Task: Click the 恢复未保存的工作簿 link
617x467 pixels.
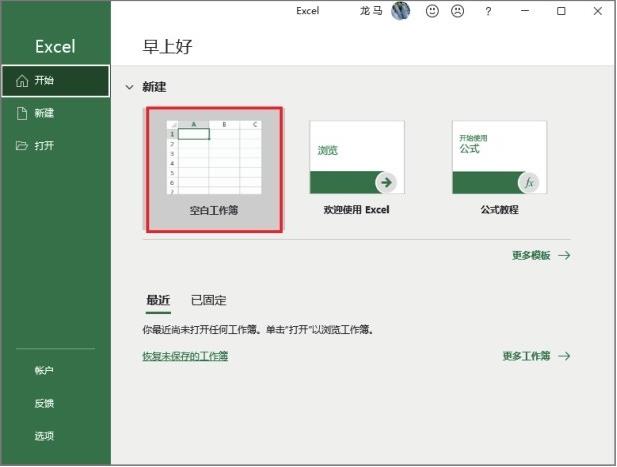Action: click(x=185, y=356)
